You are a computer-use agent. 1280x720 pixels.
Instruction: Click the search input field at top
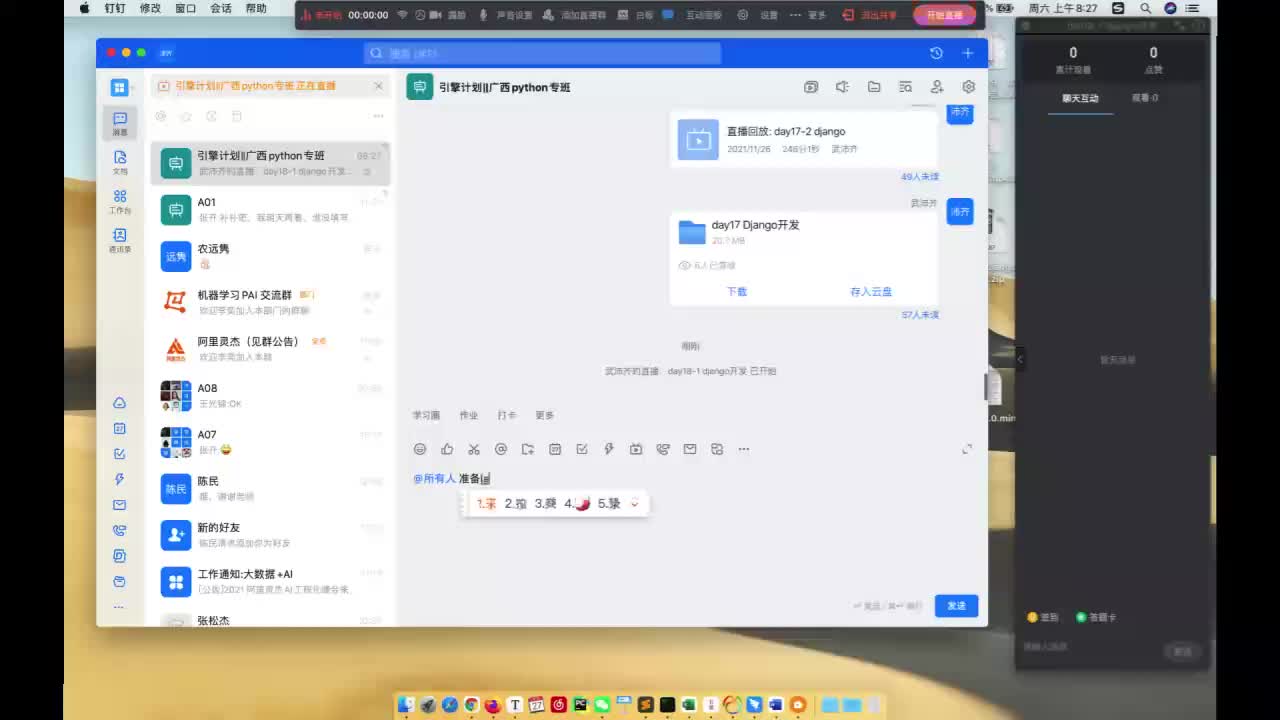click(543, 53)
